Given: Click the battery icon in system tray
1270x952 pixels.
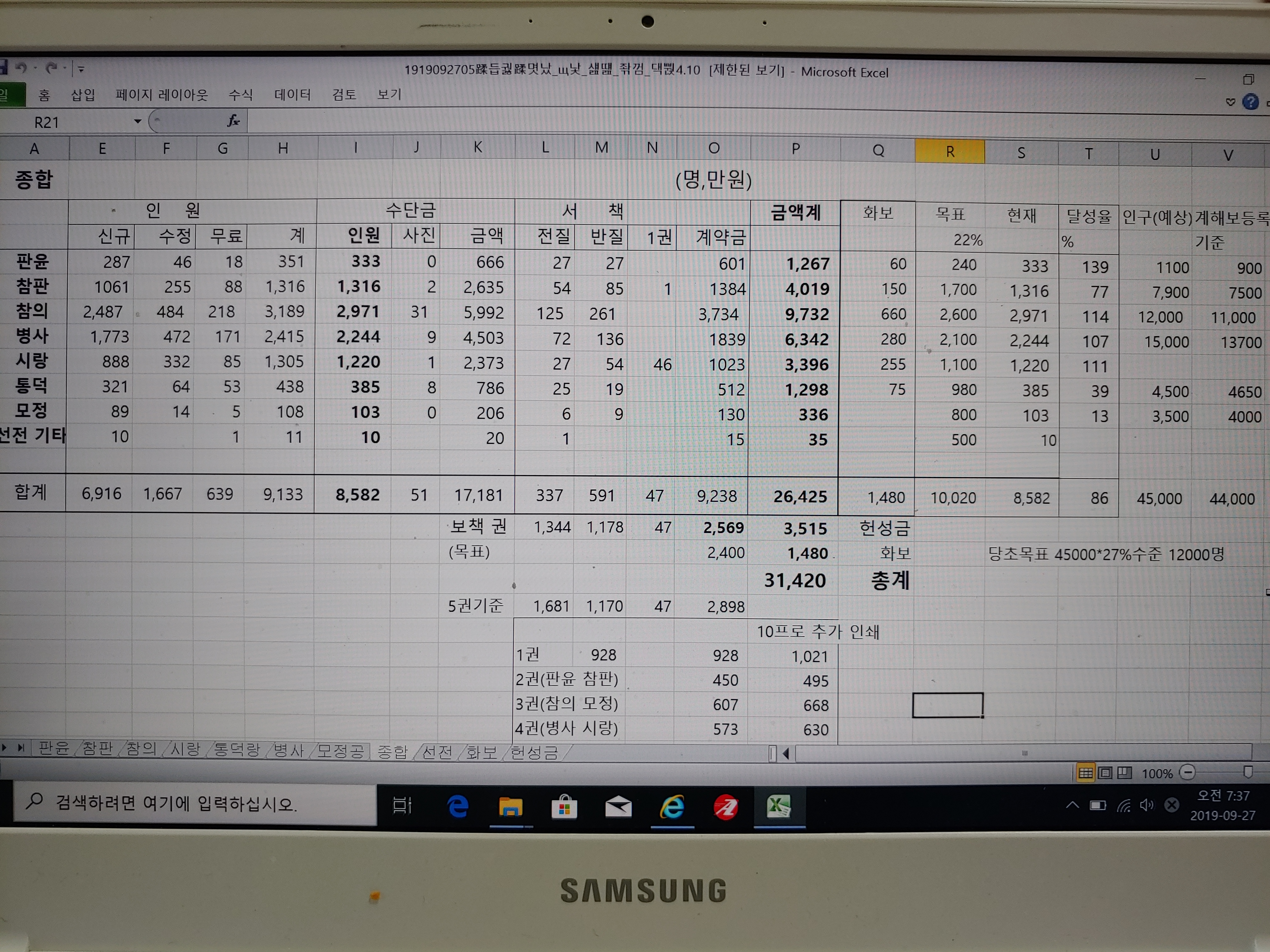Looking at the screenshot, I should pyautogui.click(x=1098, y=806).
